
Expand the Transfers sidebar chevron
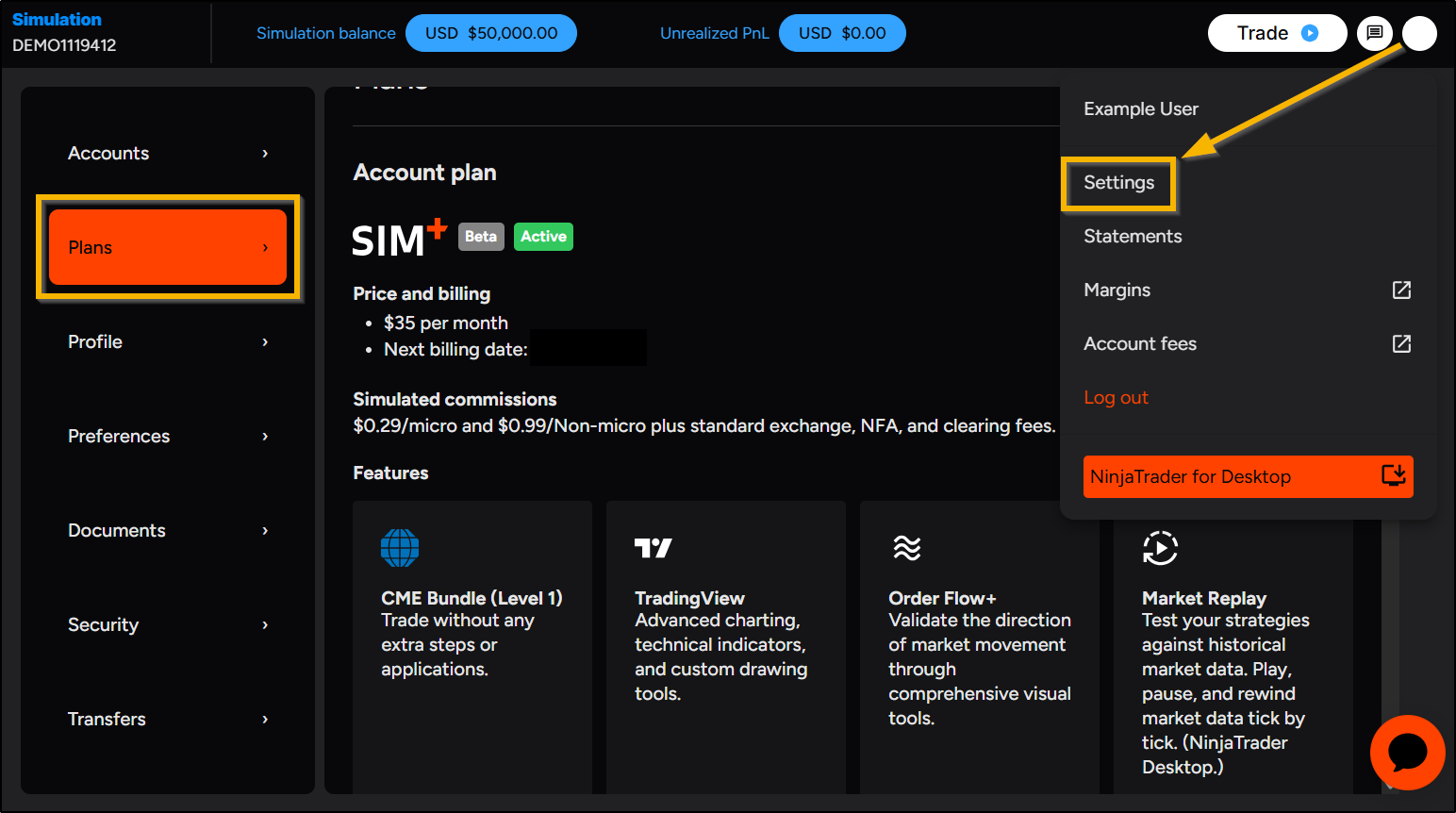265,719
